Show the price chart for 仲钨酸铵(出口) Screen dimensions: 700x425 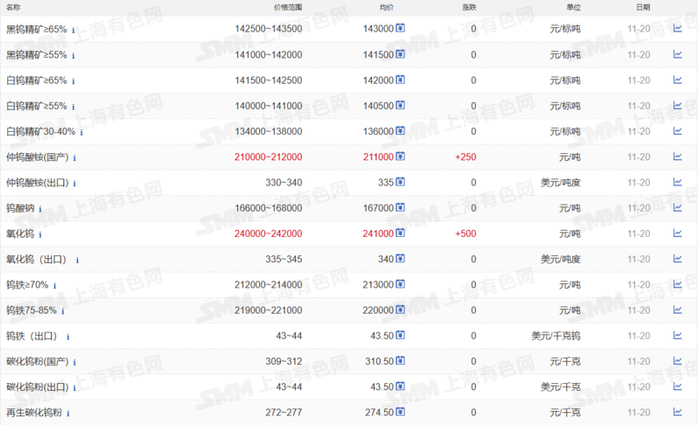point(677,182)
